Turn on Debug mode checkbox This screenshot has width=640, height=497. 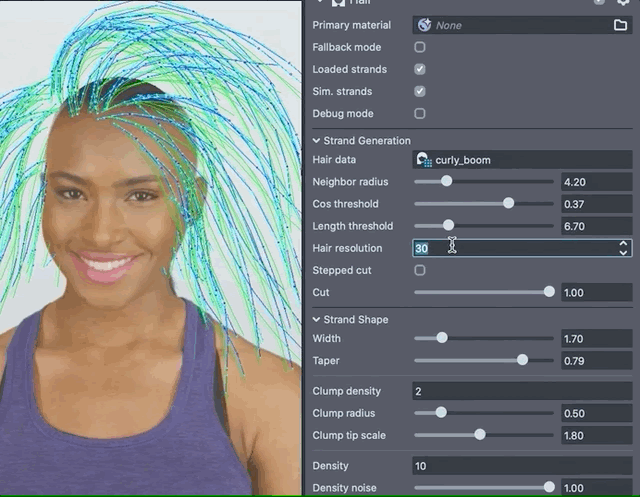[420, 114]
